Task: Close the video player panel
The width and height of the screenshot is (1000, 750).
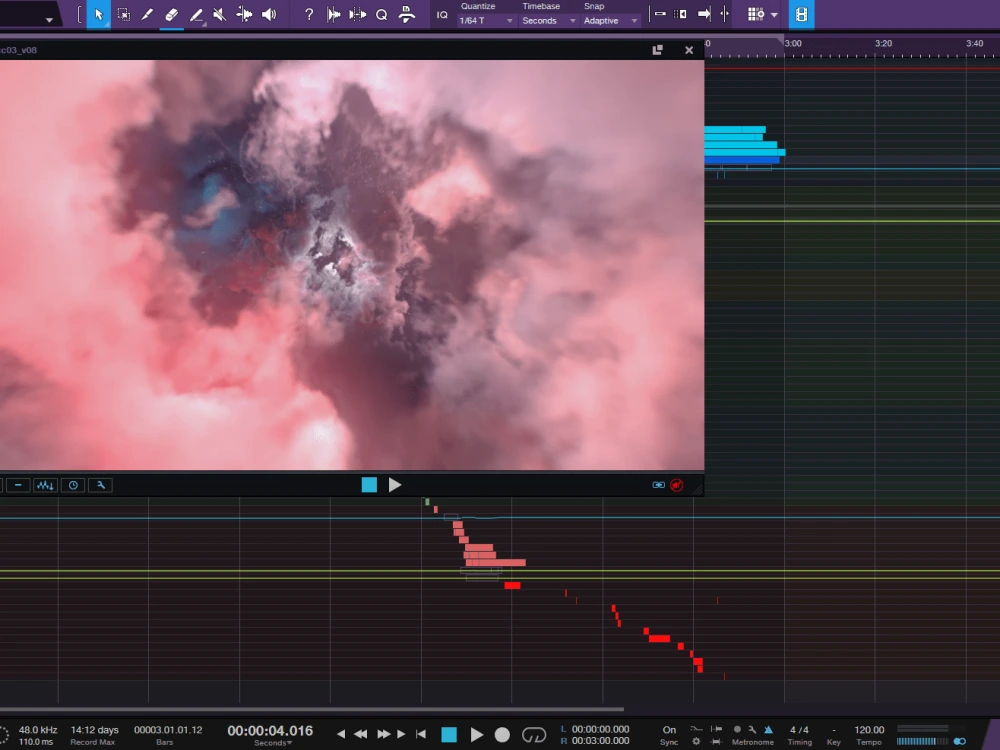Action: click(689, 50)
